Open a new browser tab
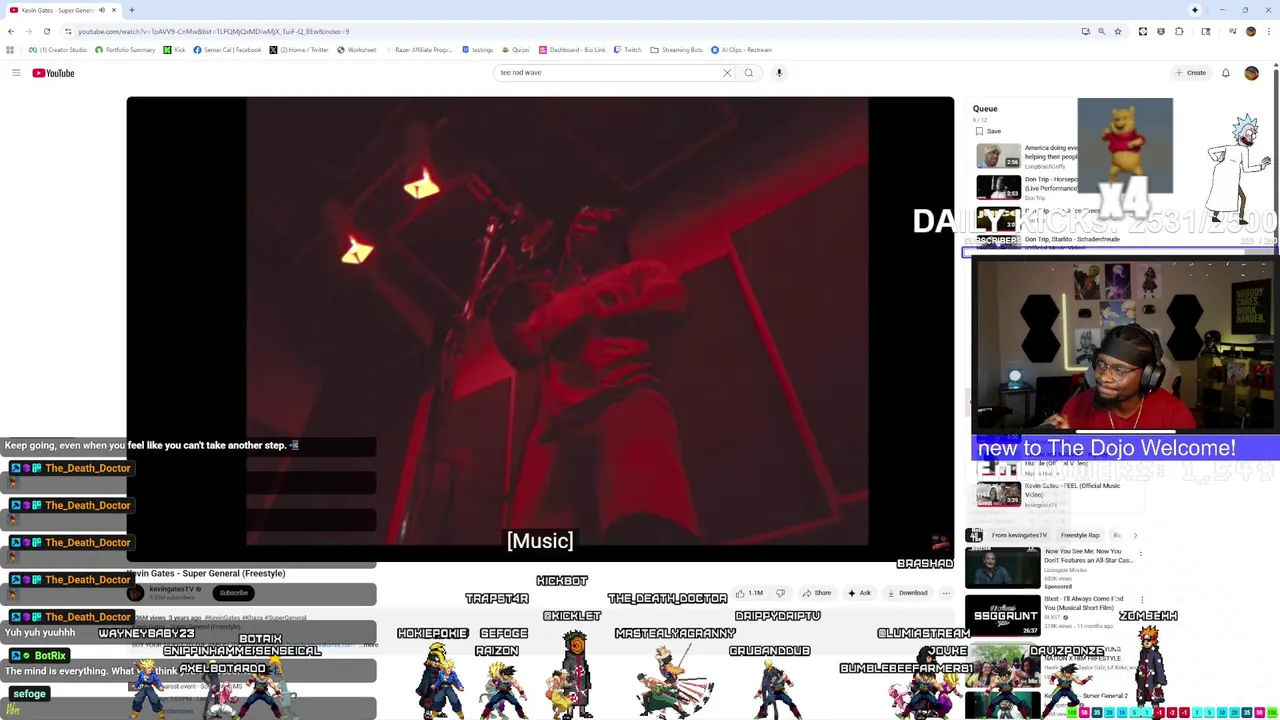1280x720 pixels. [132, 10]
